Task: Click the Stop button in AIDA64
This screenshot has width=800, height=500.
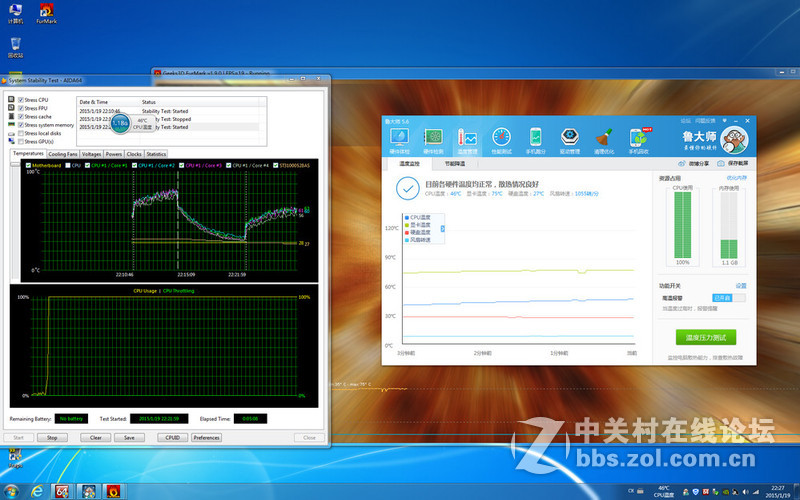Action: 52,438
